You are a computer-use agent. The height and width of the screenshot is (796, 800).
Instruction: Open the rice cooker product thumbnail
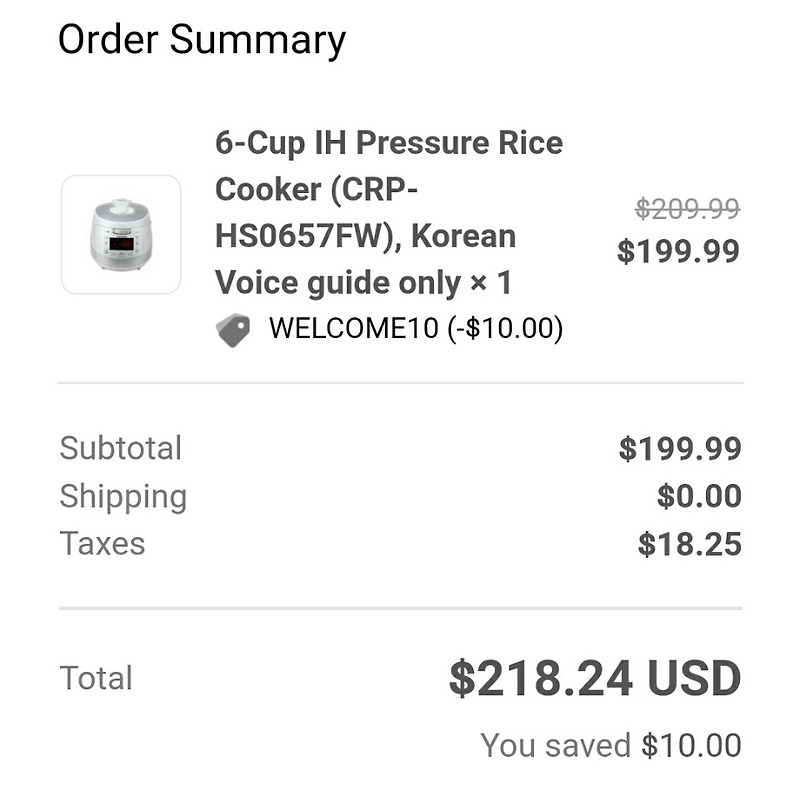(121, 235)
